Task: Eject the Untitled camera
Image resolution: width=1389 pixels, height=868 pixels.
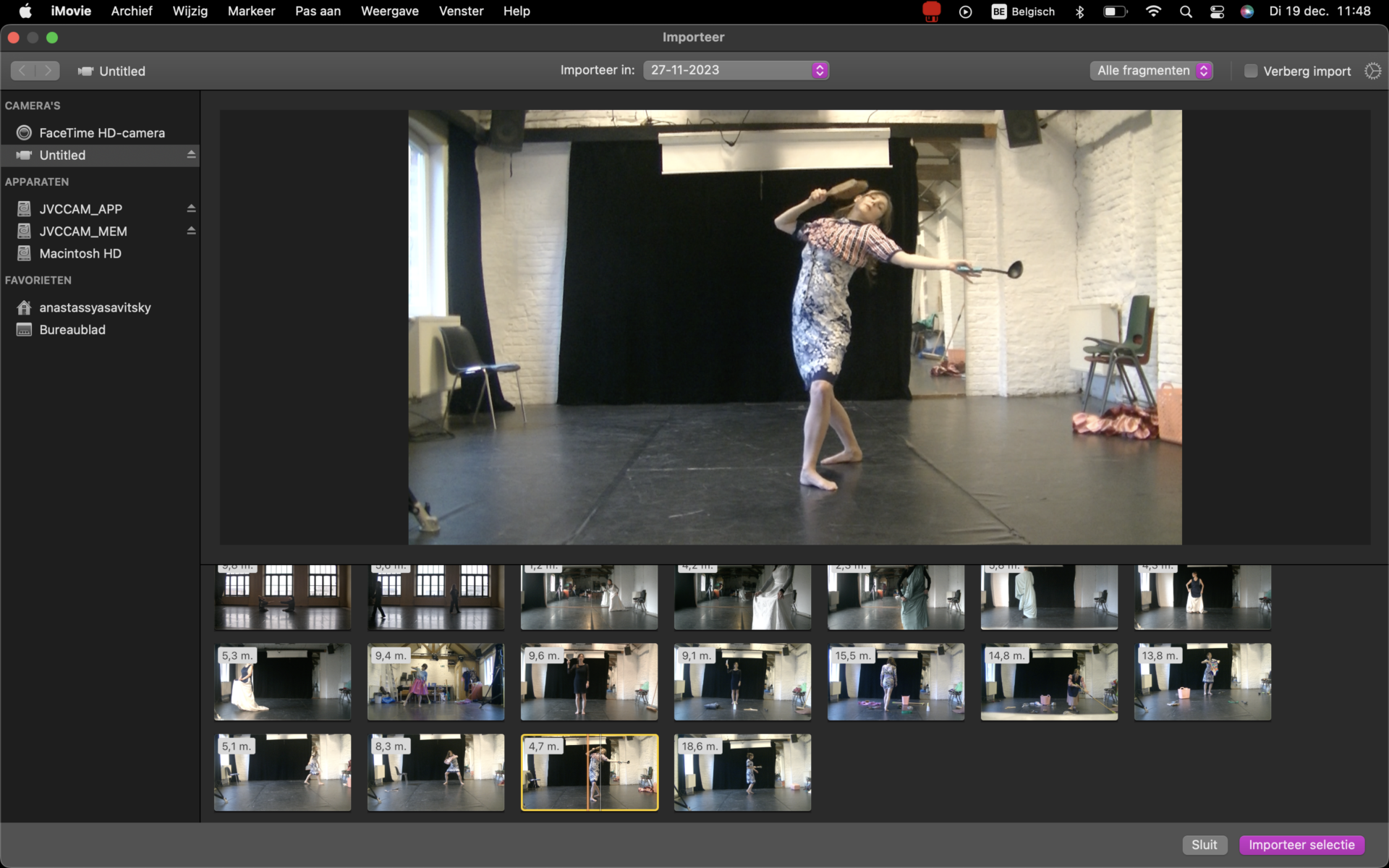Action: pos(191,155)
